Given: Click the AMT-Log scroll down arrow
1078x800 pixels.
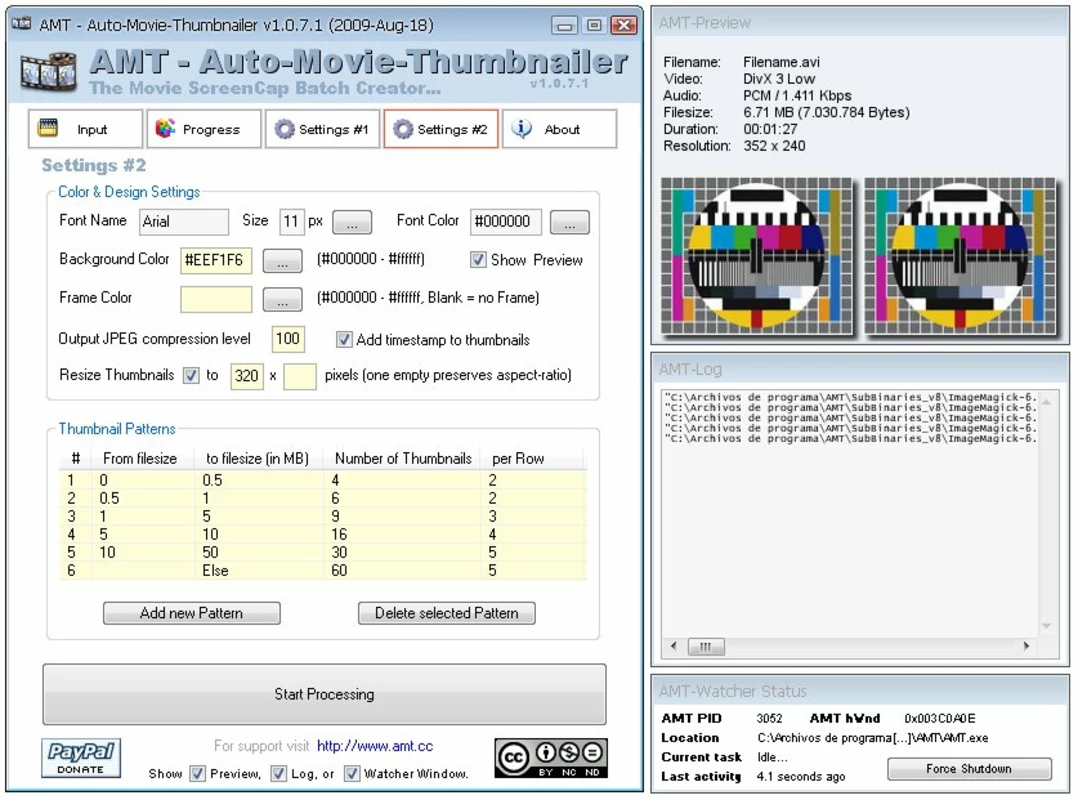Looking at the screenshot, I should coord(1047,625).
